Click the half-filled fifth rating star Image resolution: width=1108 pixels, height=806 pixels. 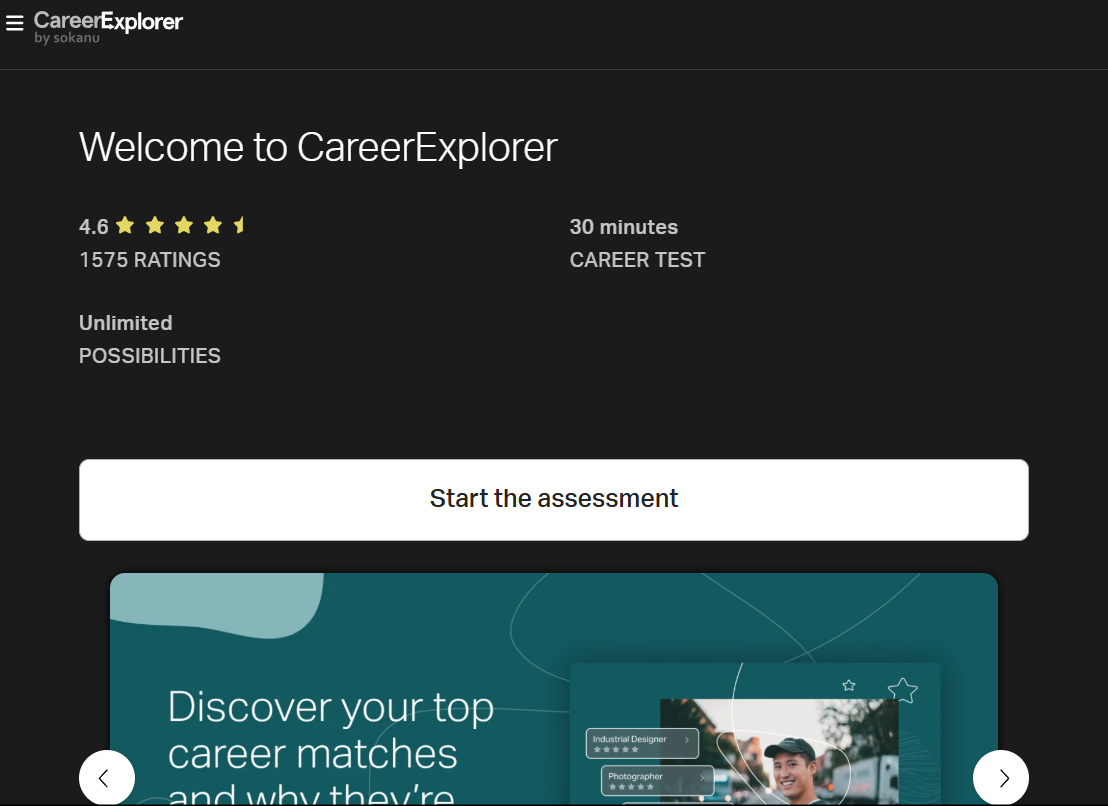click(239, 225)
